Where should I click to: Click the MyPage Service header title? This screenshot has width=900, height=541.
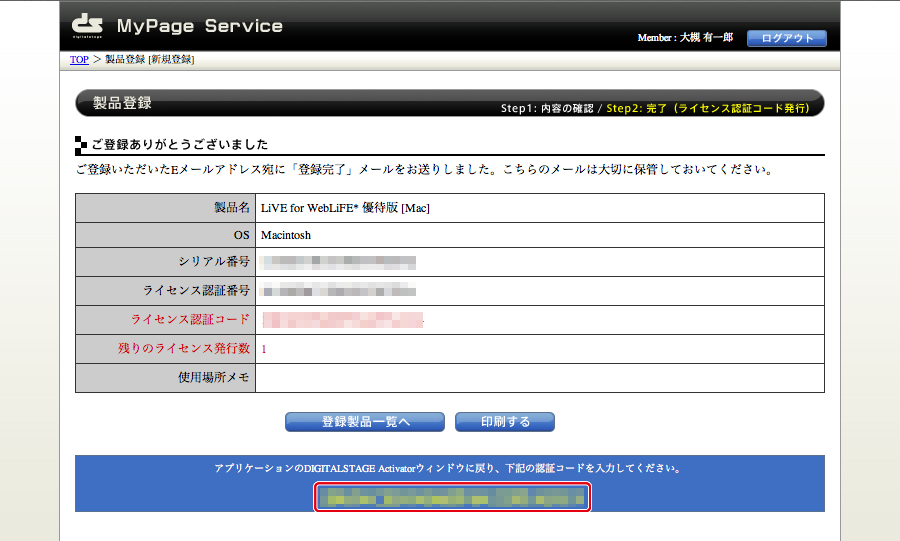coord(200,26)
